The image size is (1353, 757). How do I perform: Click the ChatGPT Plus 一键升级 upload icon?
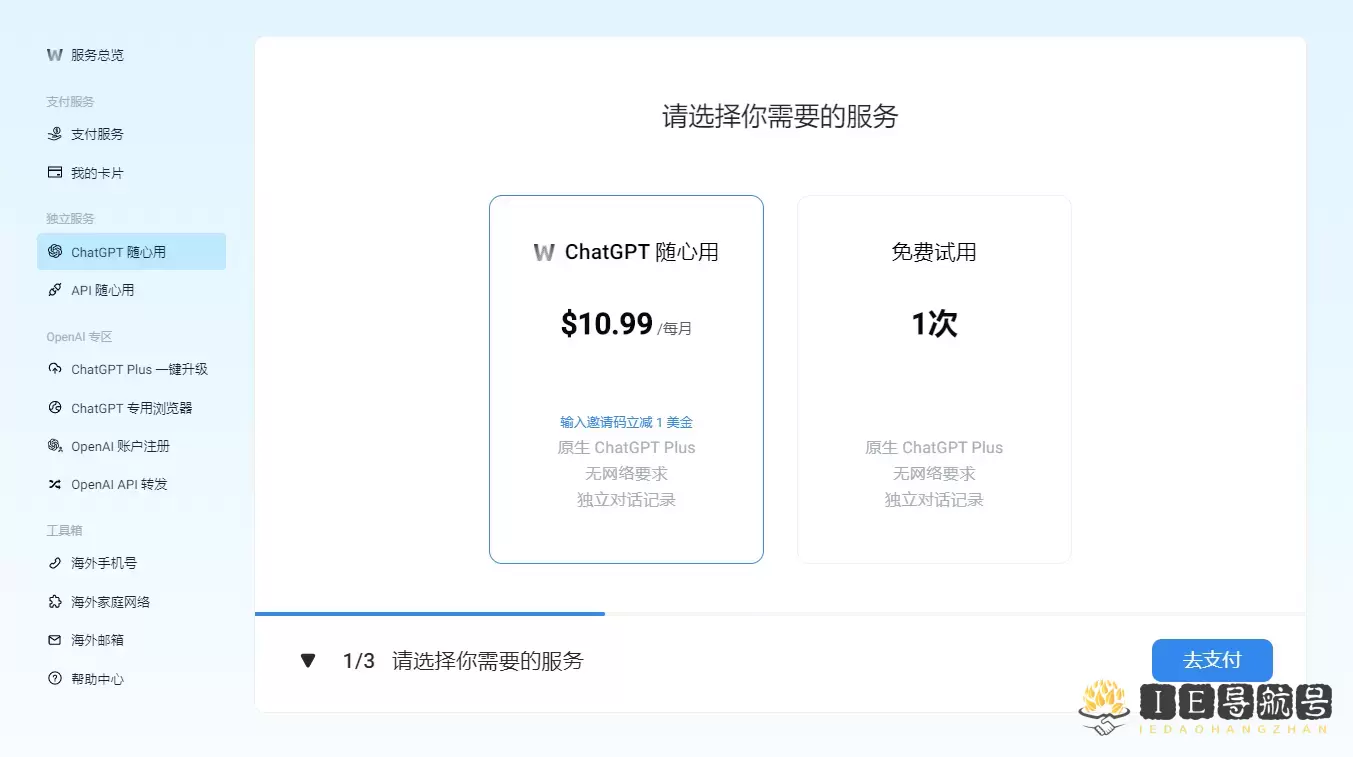pos(55,369)
